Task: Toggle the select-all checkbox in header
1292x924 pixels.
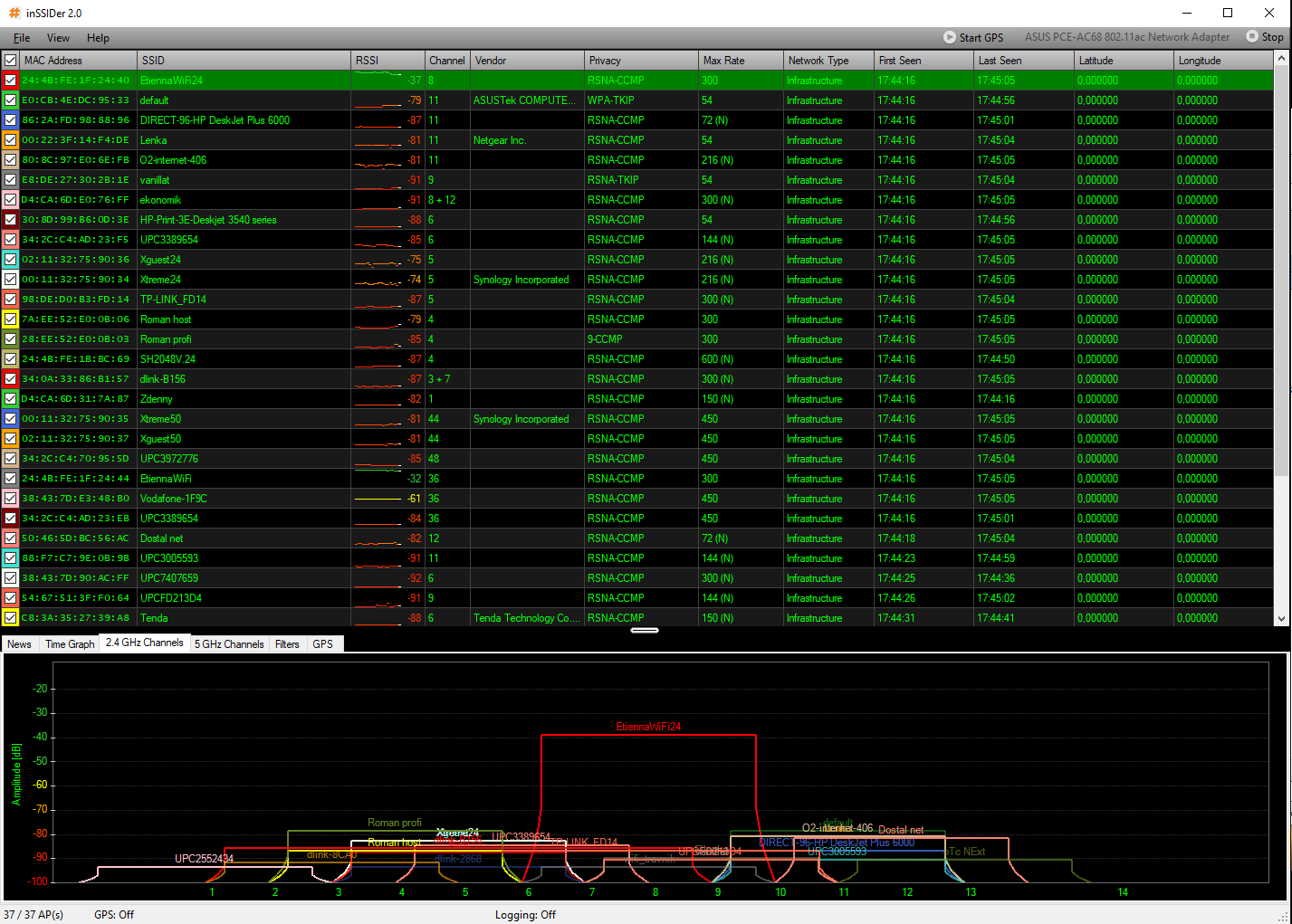Action: [11, 61]
